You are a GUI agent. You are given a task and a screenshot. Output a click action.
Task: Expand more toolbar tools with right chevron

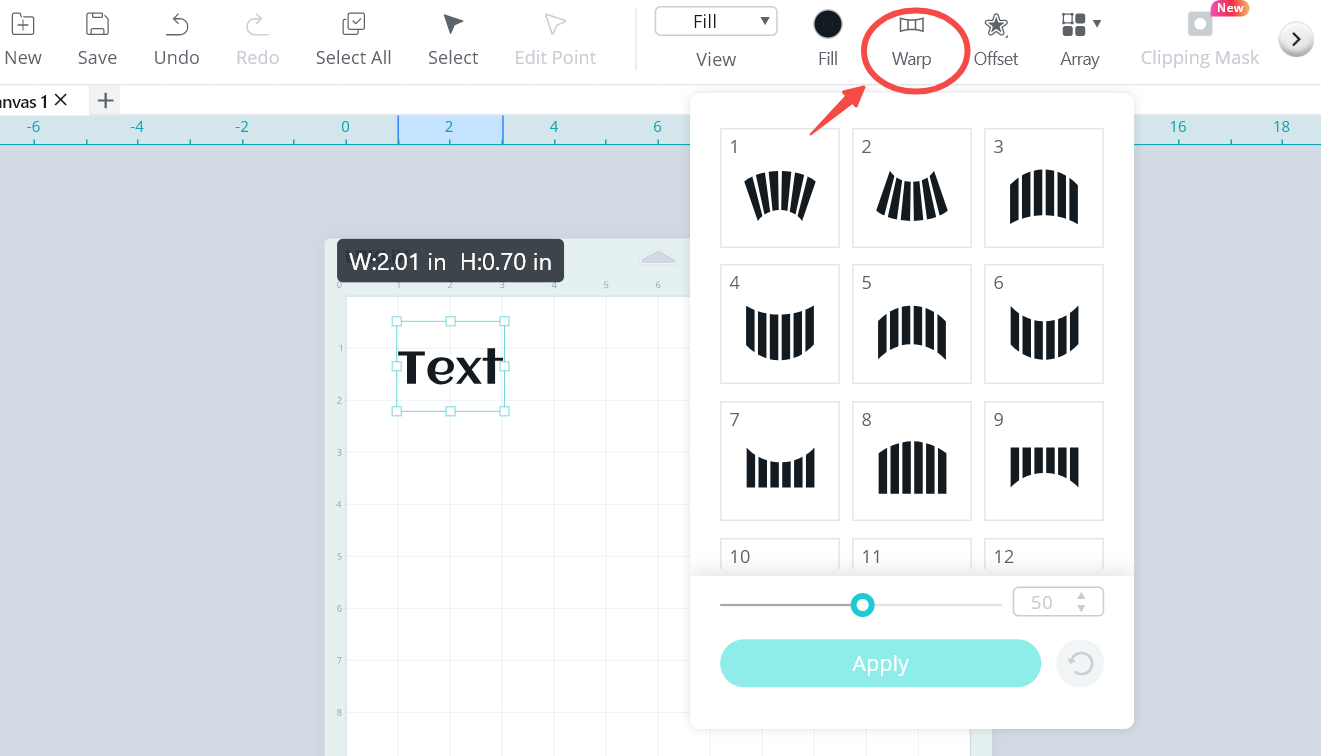point(1296,39)
